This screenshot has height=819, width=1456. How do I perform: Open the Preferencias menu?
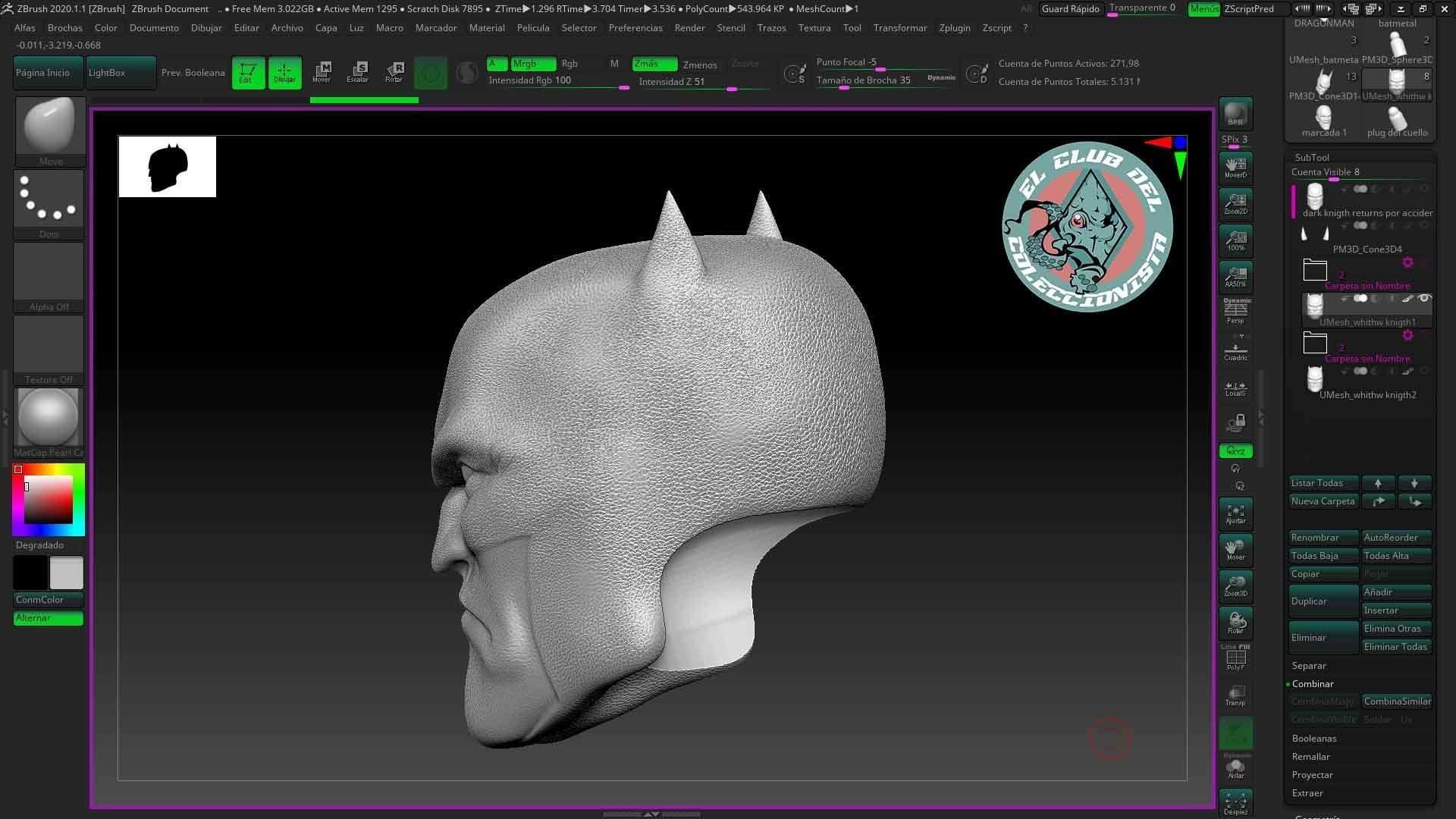pyautogui.click(x=635, y=28)
